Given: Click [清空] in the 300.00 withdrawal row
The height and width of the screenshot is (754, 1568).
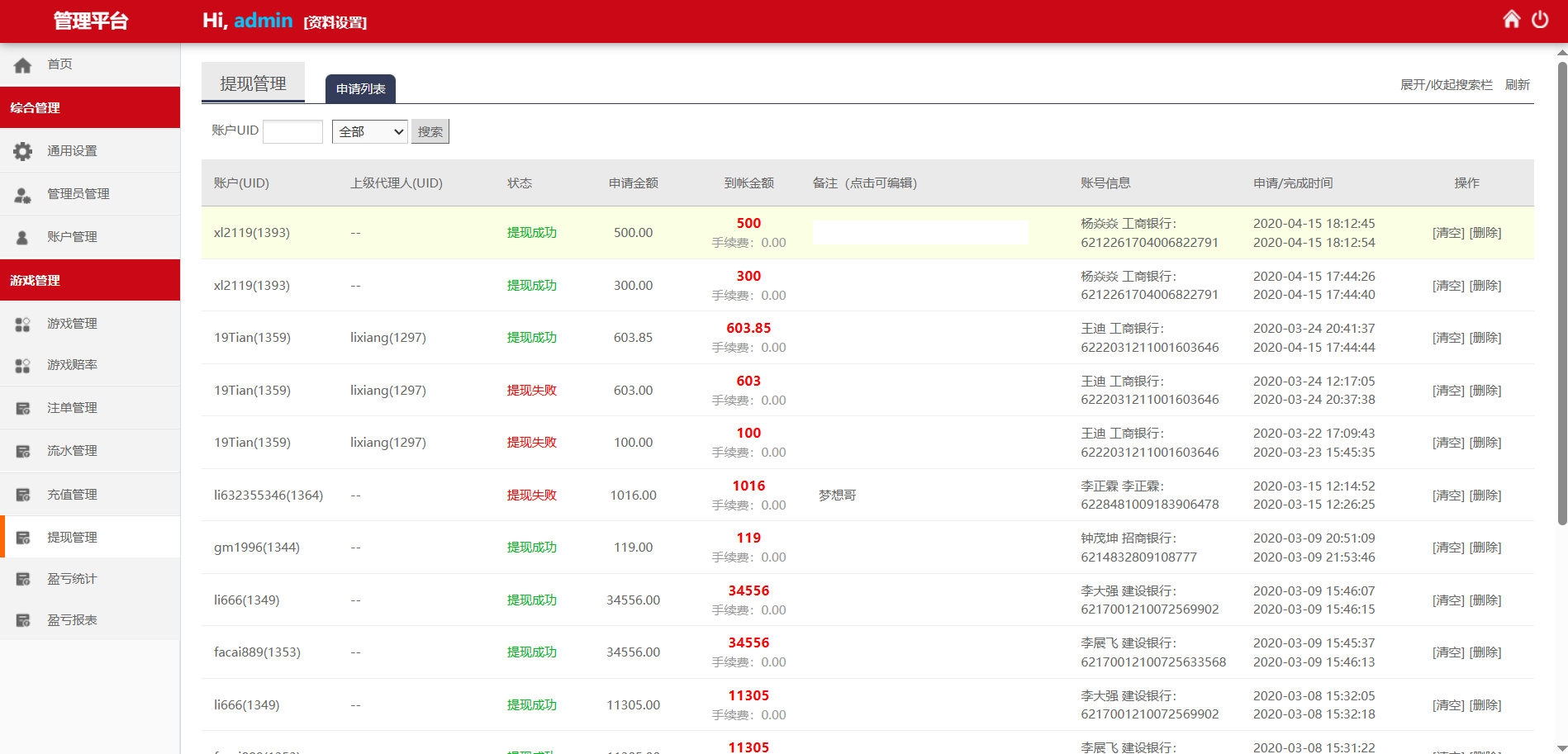Looking at the screenshot, I should pyautogui.click(x=1448, y=286).
